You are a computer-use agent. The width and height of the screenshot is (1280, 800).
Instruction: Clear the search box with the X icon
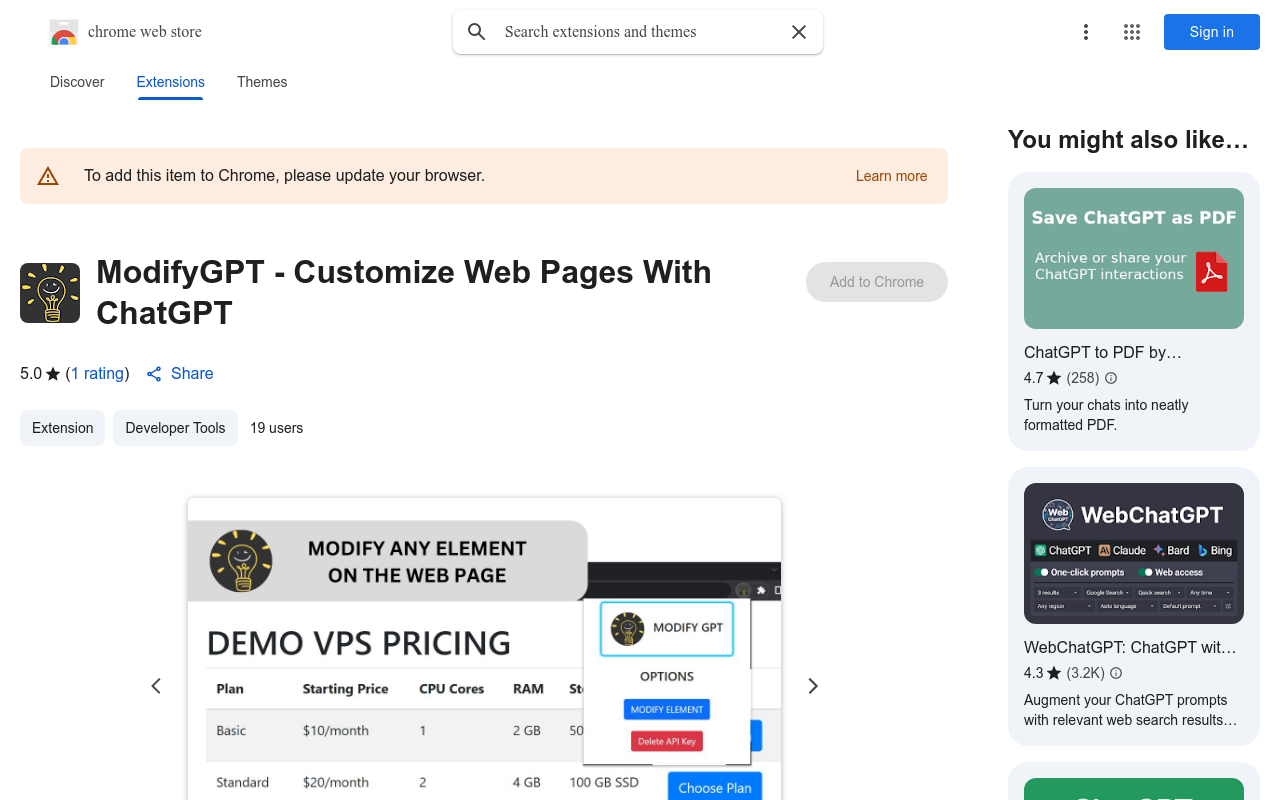click(x=799, y=32)
